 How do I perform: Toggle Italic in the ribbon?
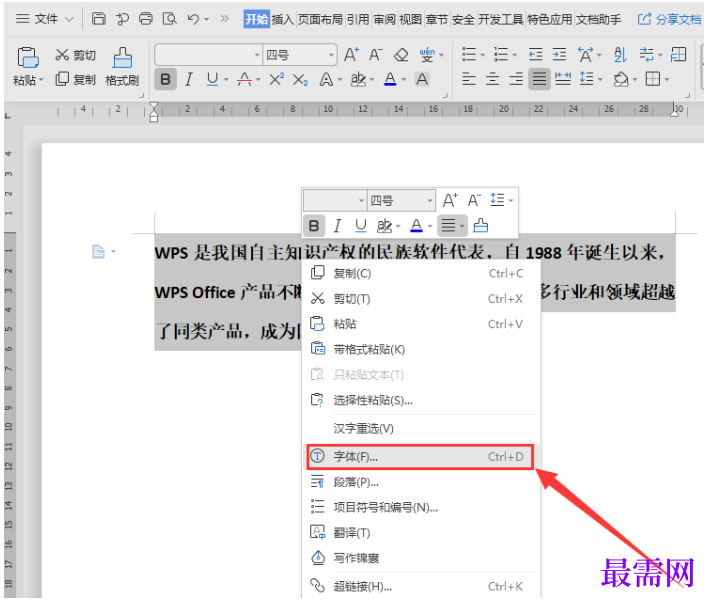point(189,80)
